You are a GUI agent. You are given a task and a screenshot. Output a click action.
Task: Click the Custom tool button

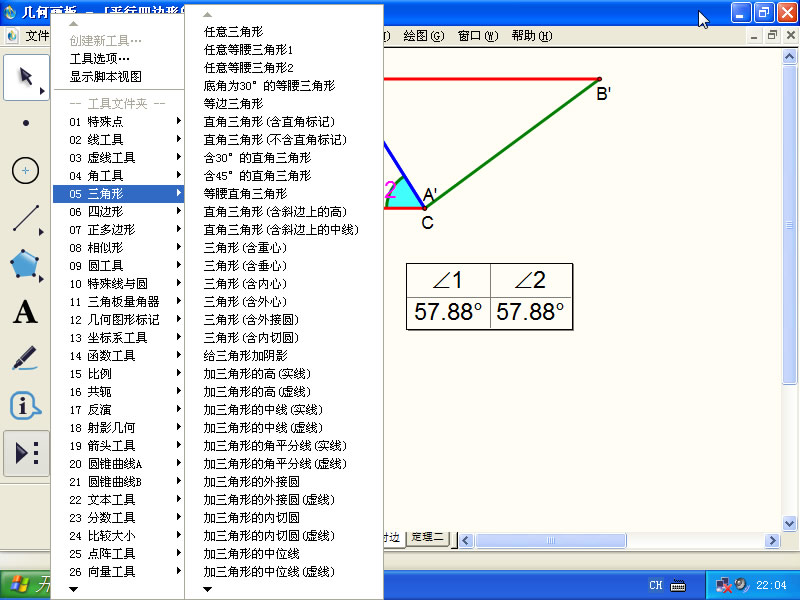pyautogui.click(x=26, y=454)
